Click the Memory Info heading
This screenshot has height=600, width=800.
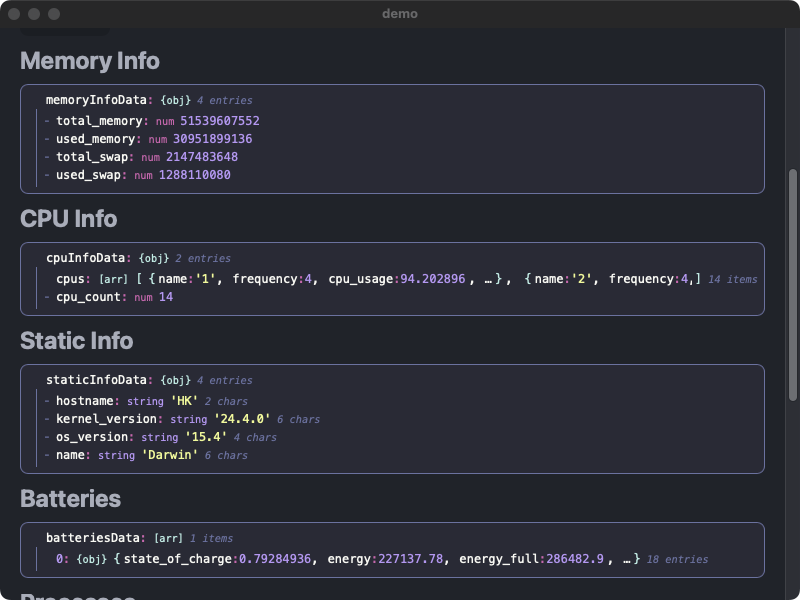pos(89,61)
